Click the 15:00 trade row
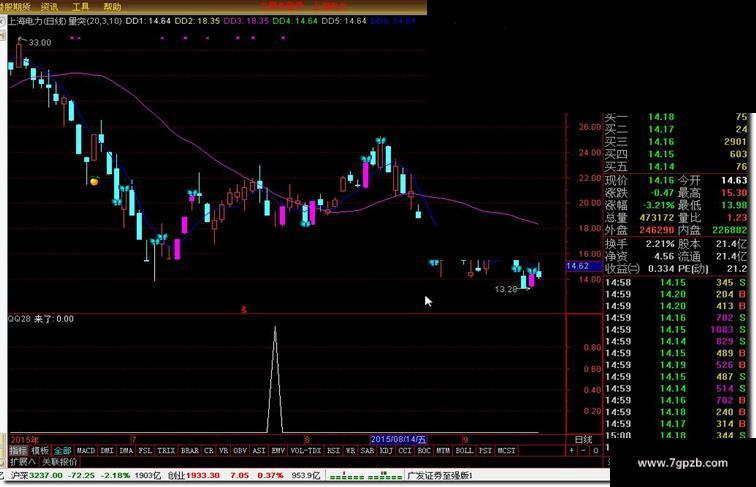Viewport: 756px width, 487px height. tap(676, 435)
